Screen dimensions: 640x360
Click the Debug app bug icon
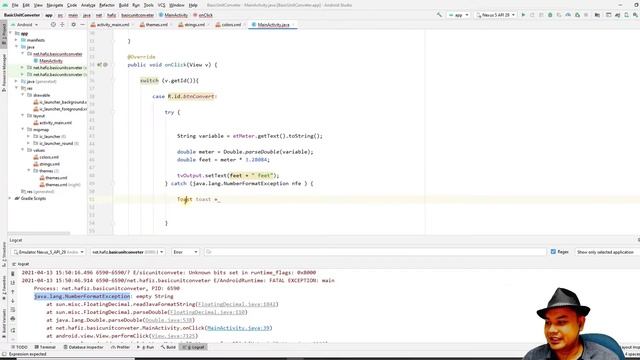coord(550,15)
